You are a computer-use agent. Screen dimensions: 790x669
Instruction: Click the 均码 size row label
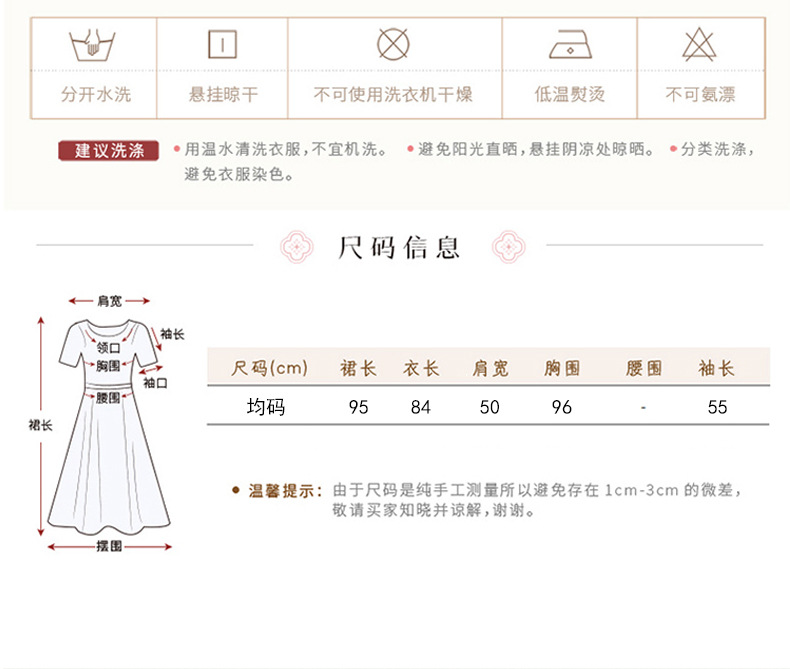point(266,407)
